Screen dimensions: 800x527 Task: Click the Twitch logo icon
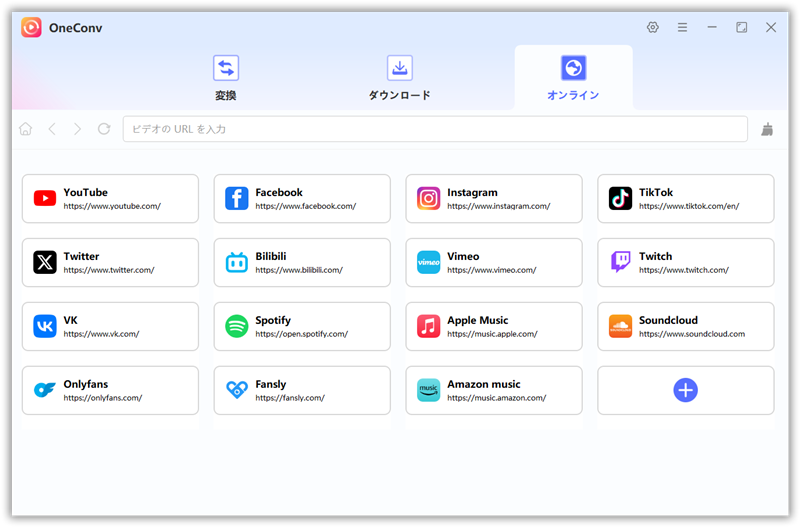620,262
